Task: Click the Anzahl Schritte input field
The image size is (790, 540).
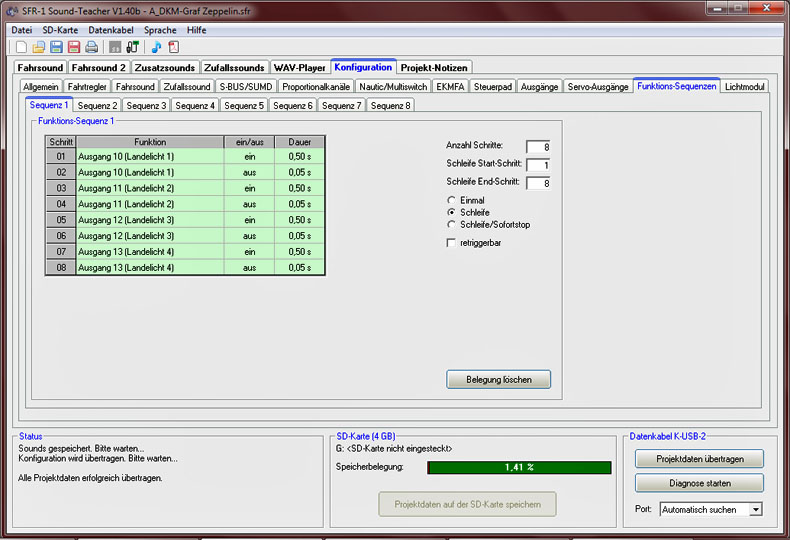Action: pyautogui.click(x=538, y=147)
